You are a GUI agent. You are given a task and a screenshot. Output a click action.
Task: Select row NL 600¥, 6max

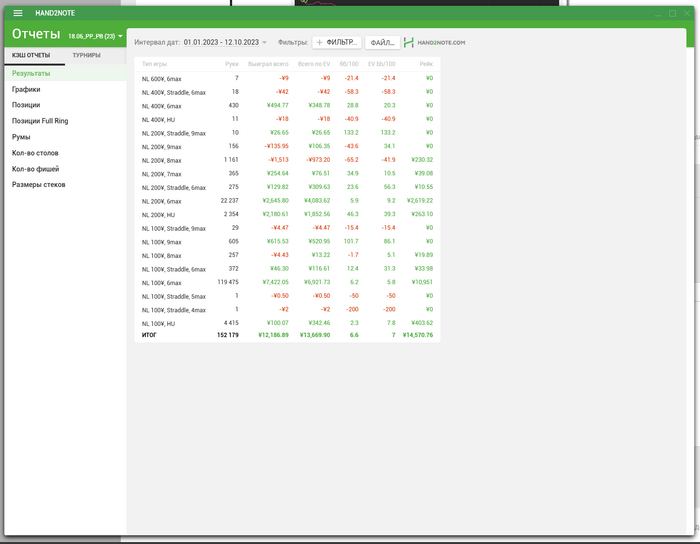point(287,79)
